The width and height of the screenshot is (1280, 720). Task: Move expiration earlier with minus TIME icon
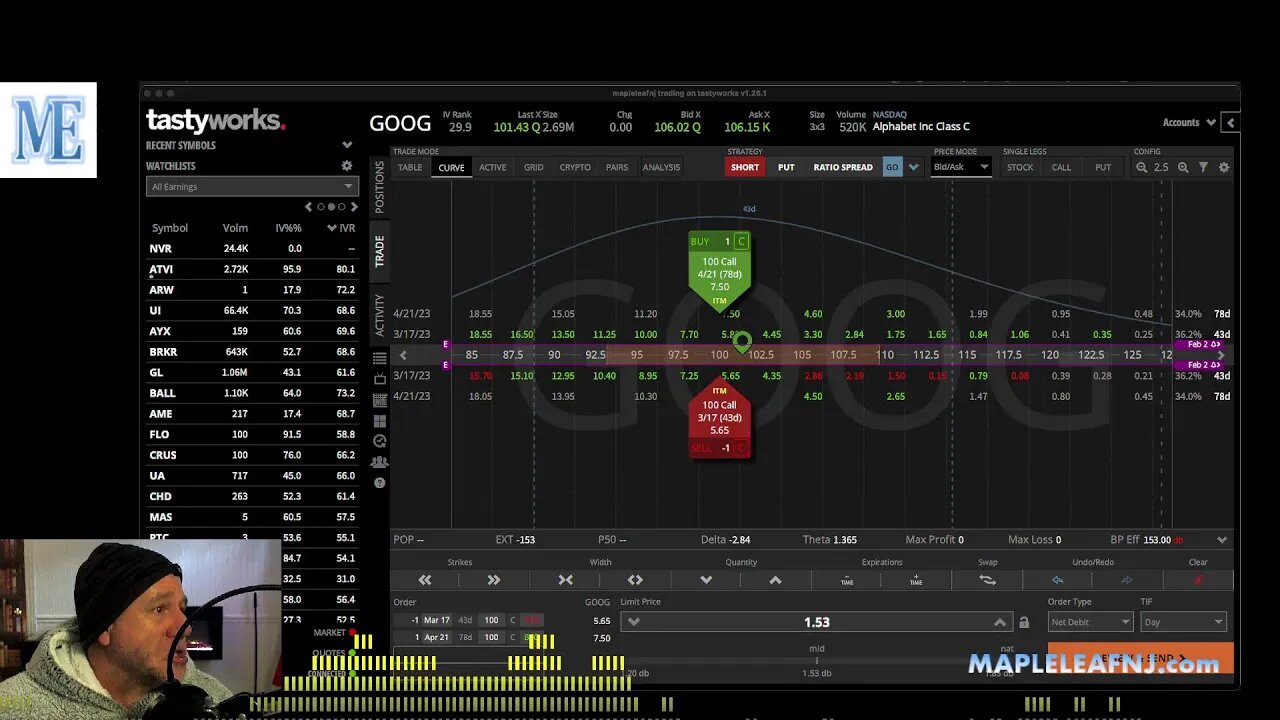[847, 580]
